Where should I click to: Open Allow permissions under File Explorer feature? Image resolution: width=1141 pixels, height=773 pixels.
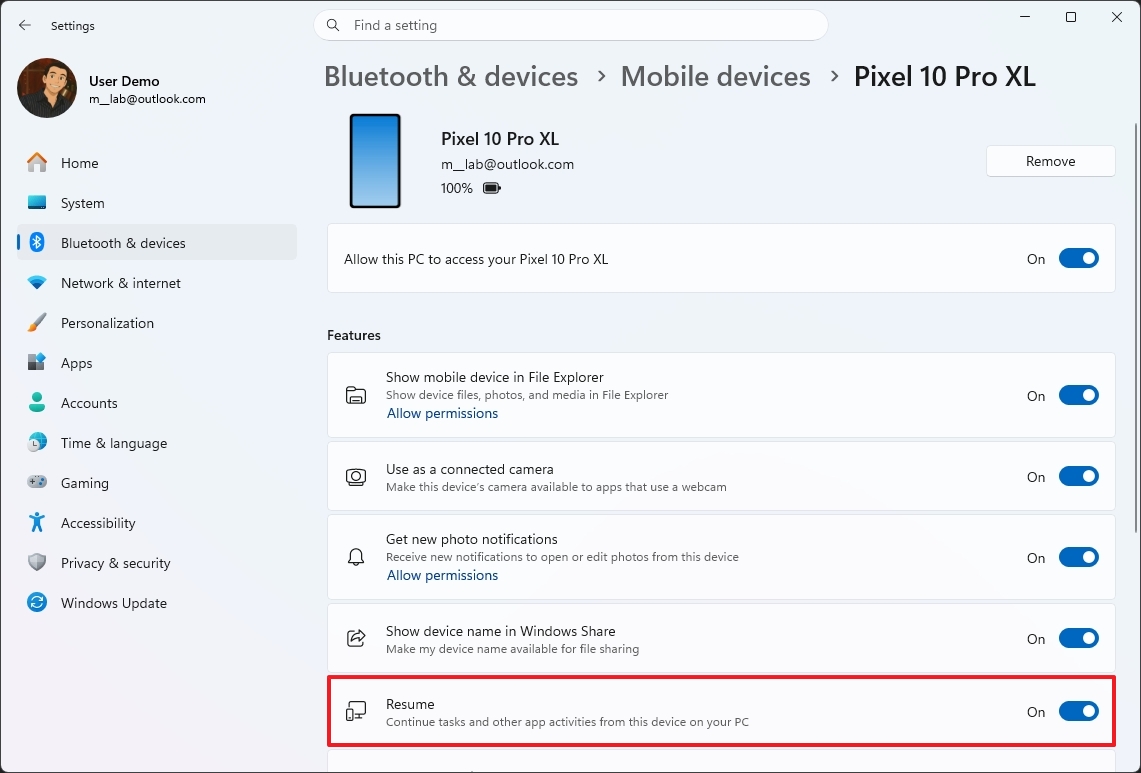(x=442, y=413)
